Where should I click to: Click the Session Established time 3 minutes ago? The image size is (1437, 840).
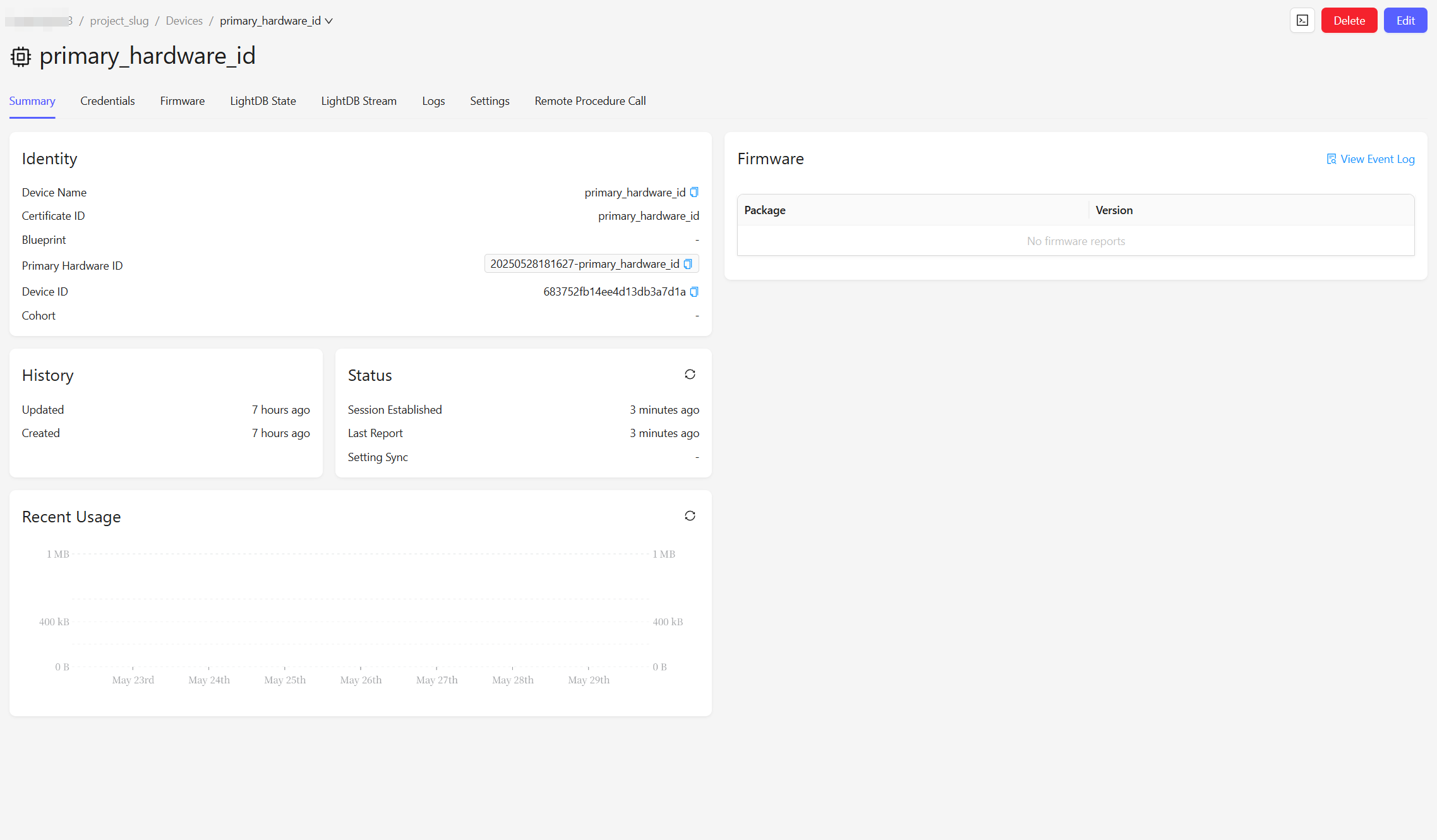(x=664, y=410)
